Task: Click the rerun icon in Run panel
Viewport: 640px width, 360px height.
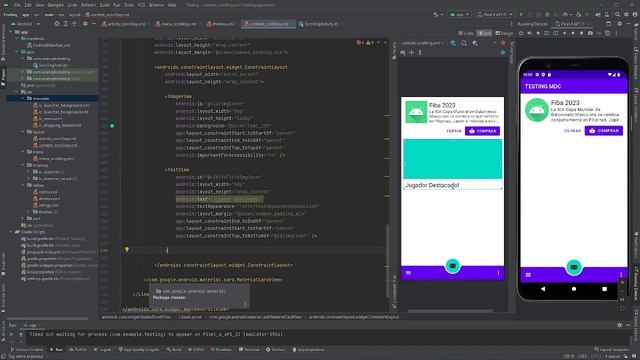Action: (11, 334)
